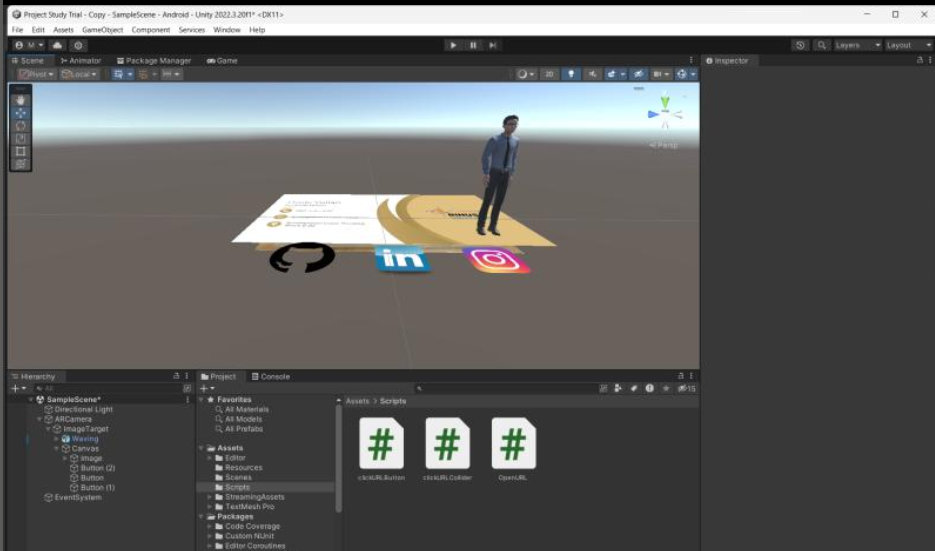Select Waving object in Hierarchy

coord(85,439)
